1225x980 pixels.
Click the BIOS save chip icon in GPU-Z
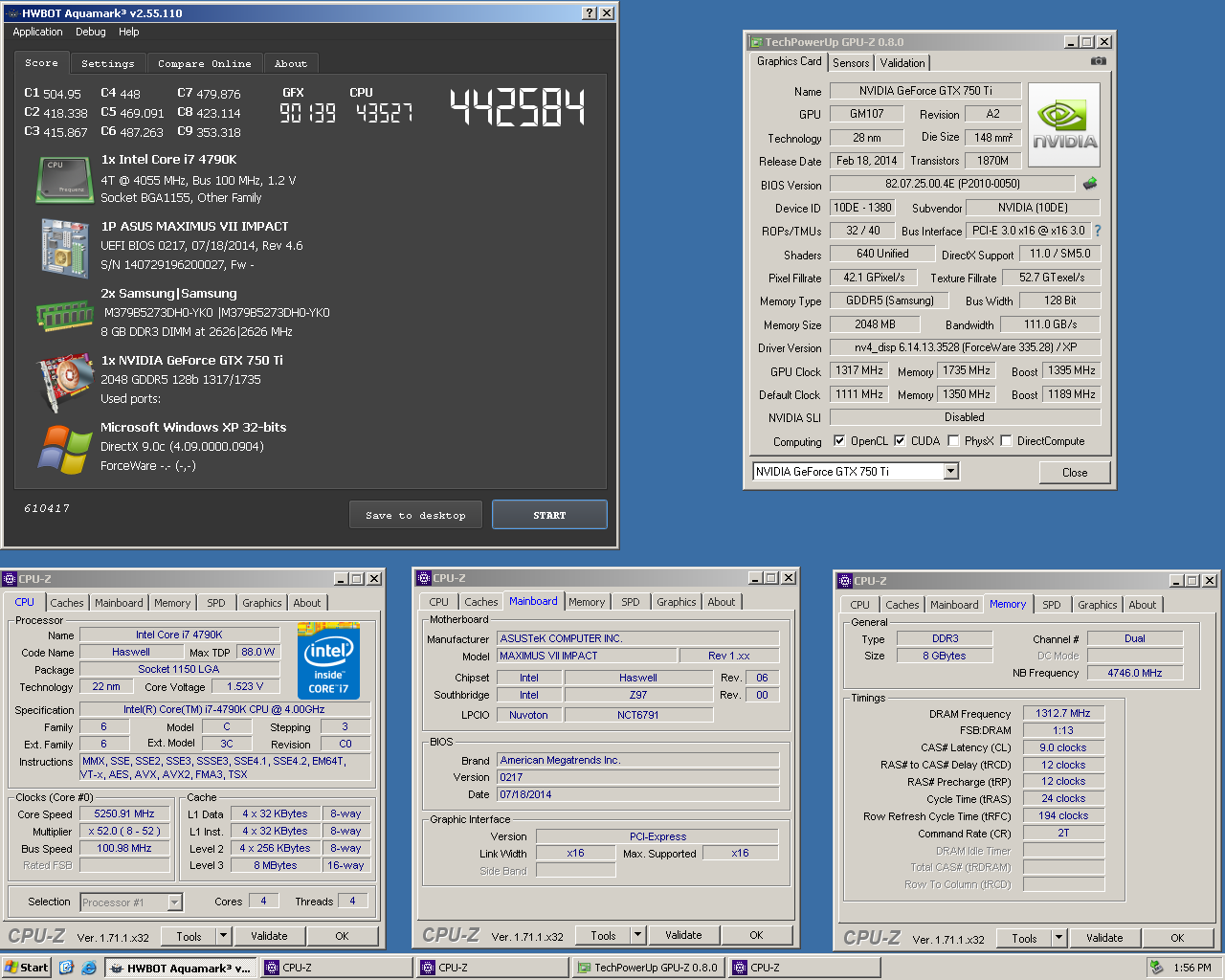point(1090,183)
